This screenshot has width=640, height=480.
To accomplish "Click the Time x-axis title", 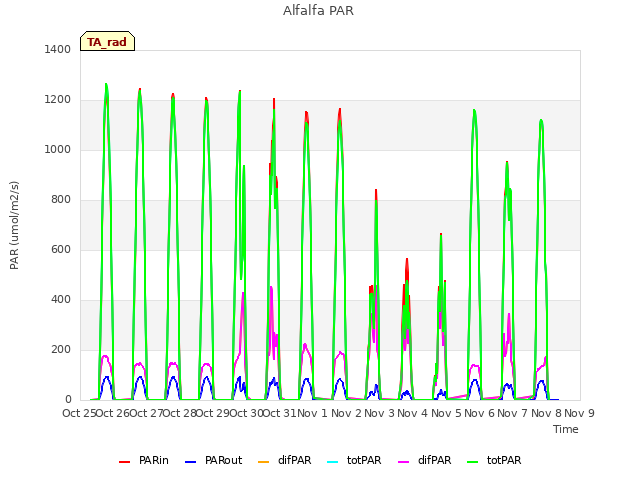I will click(x=565, y=429).
